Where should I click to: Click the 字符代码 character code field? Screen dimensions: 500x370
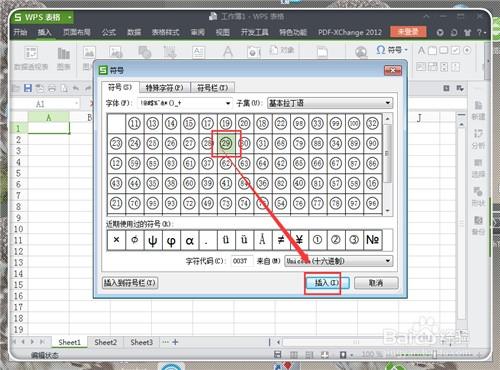click(x=242, y=261)
